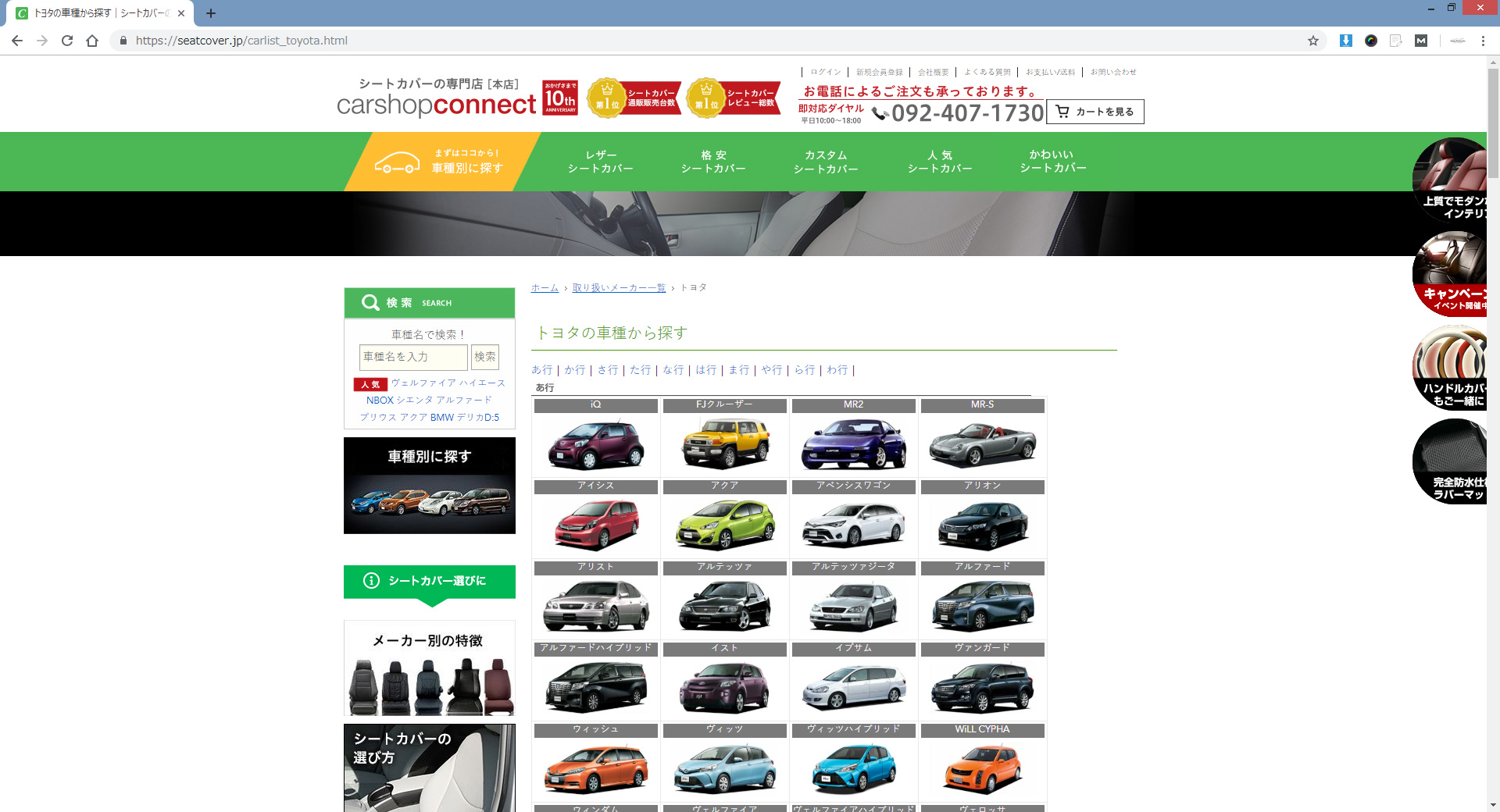
Task: Click the M extension icon in toolbar
Action: [1421, 41]
